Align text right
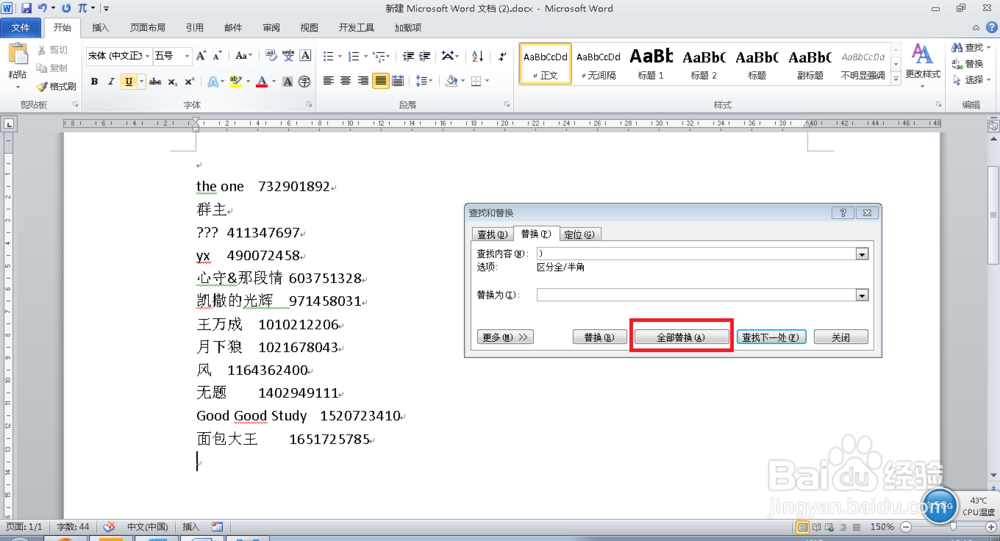This screenshot has height=541, width=1000. [363, 81]
